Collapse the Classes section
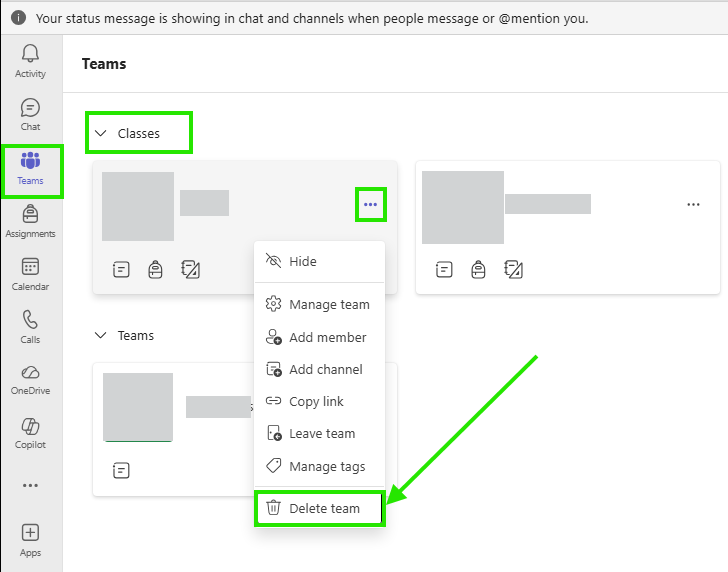 [x=101, y=133]
